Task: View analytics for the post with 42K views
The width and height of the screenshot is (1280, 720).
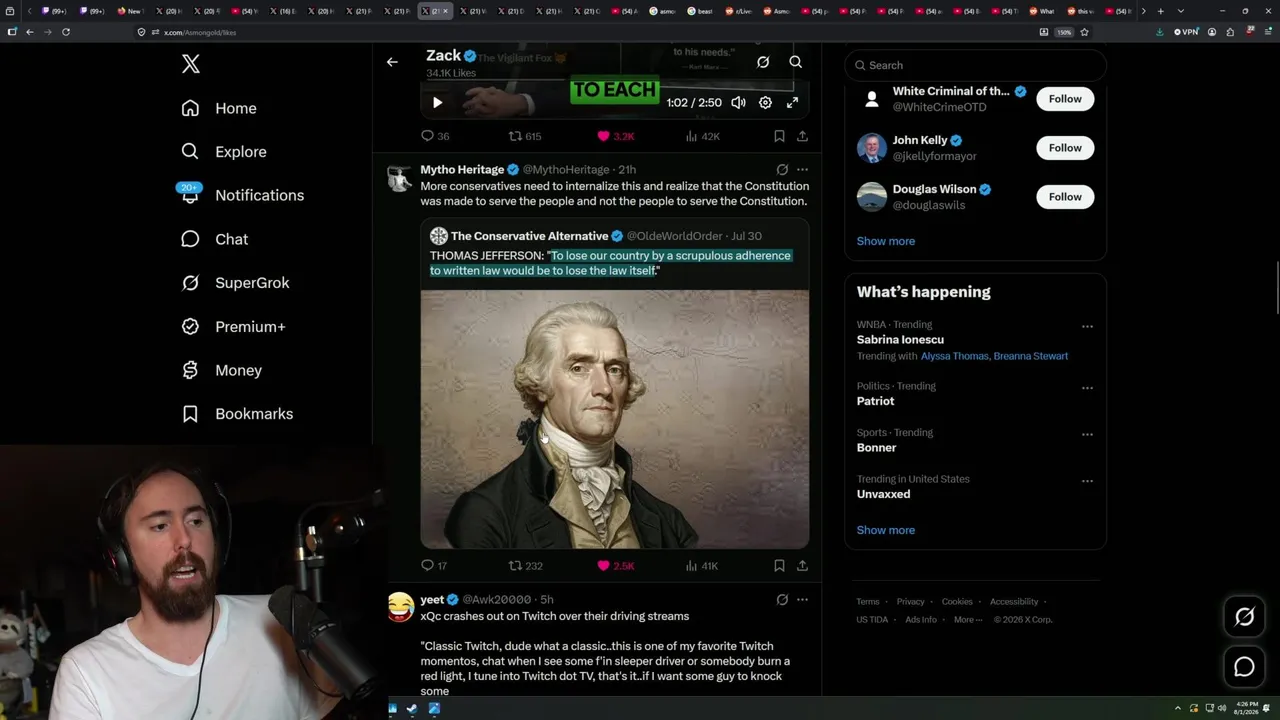Action: (702, 136)
